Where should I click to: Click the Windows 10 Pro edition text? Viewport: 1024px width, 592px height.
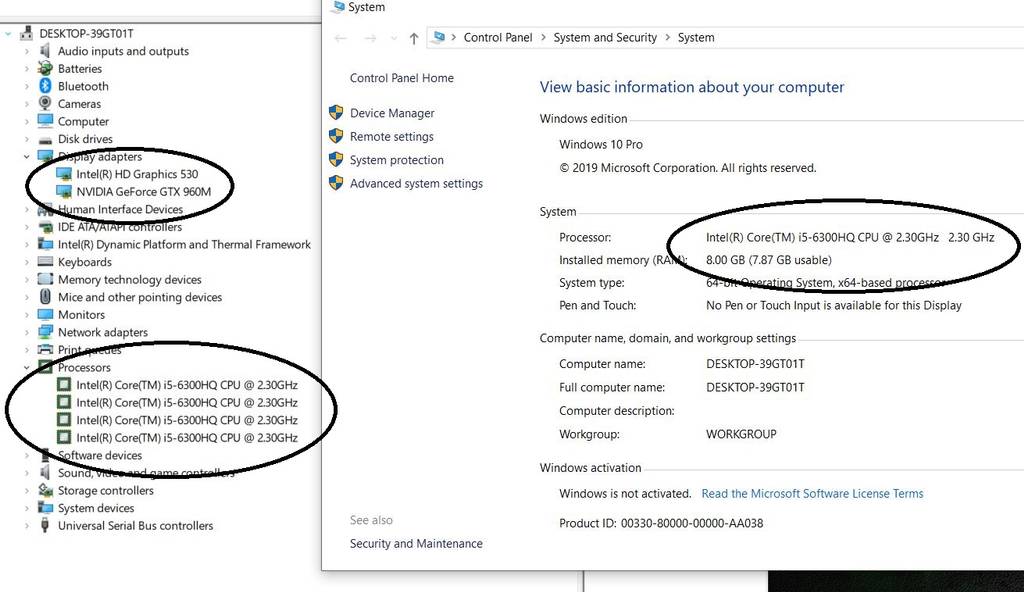tap(601, 144)
